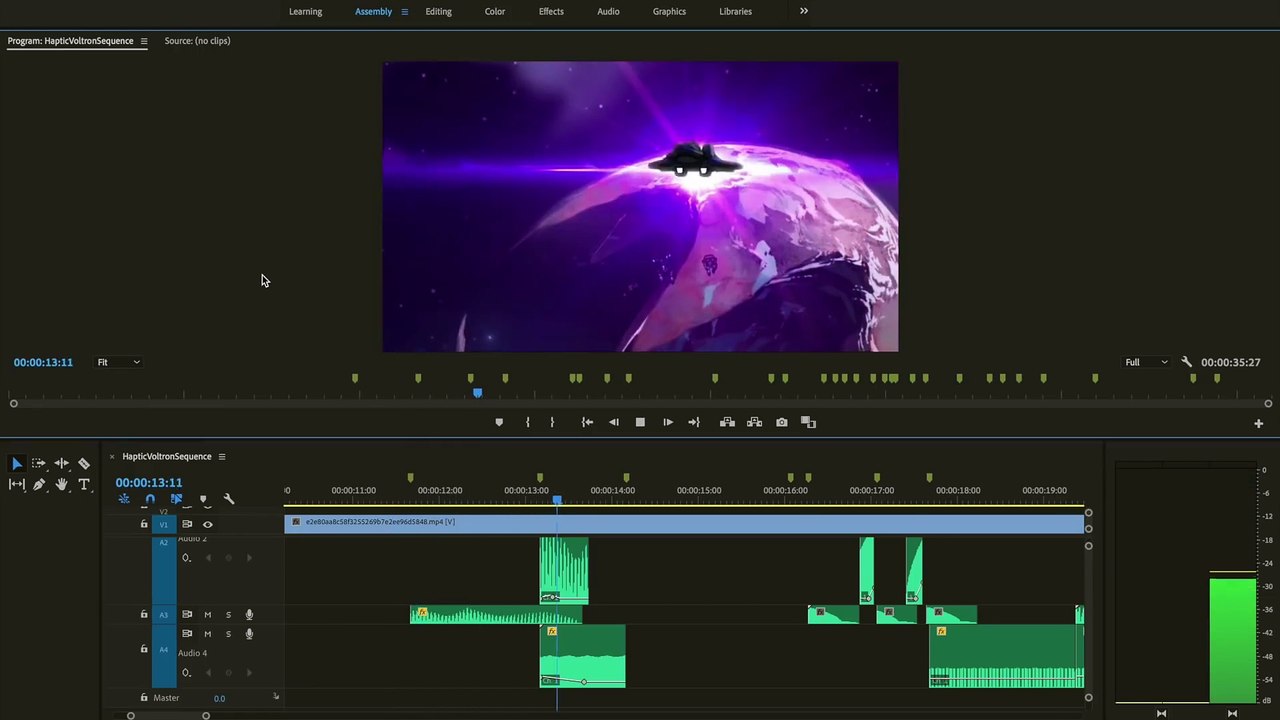Select the Type tool
This screenshot has height=720, width=1280.
[x=84, y=484]
